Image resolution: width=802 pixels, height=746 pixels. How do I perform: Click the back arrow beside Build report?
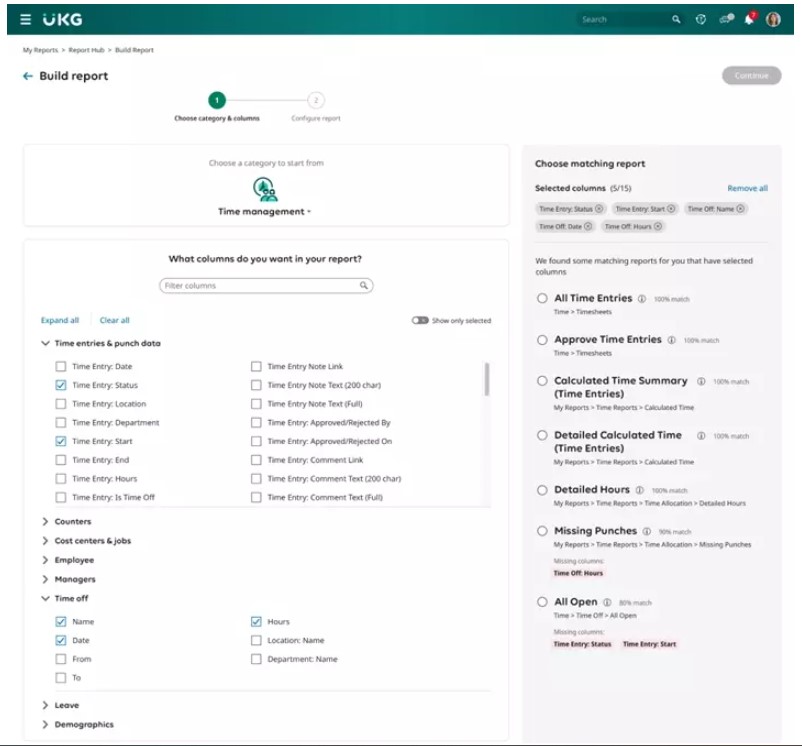[28, 76]
